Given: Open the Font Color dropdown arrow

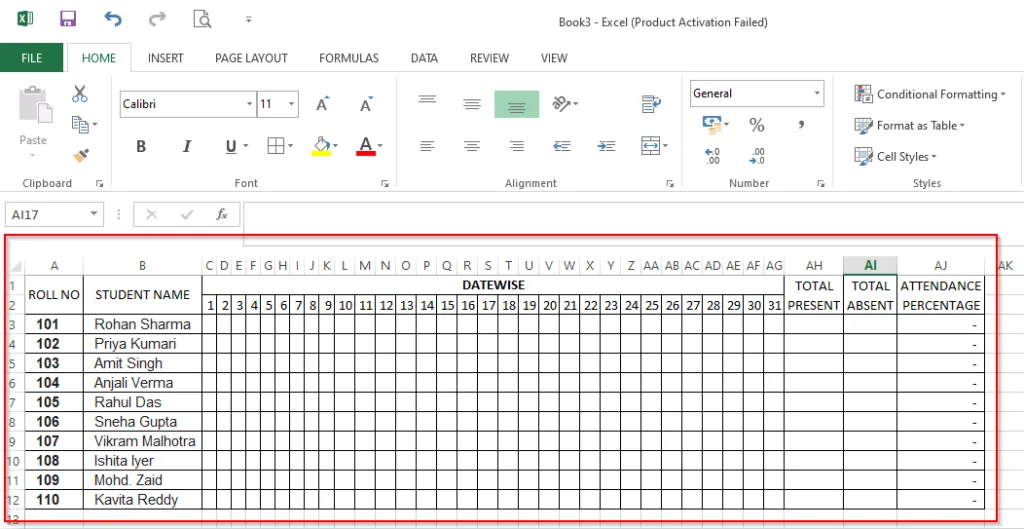Looking at the screenshot, I should pos(380,146).
